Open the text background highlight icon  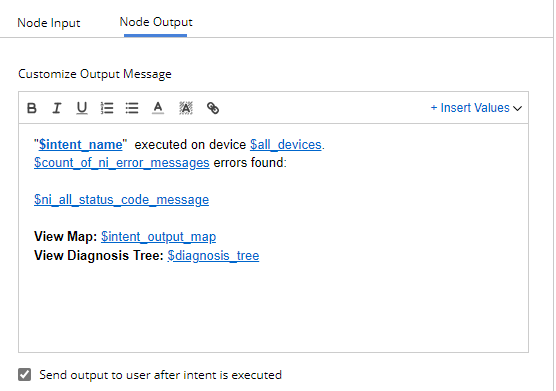tap(186, 108)
